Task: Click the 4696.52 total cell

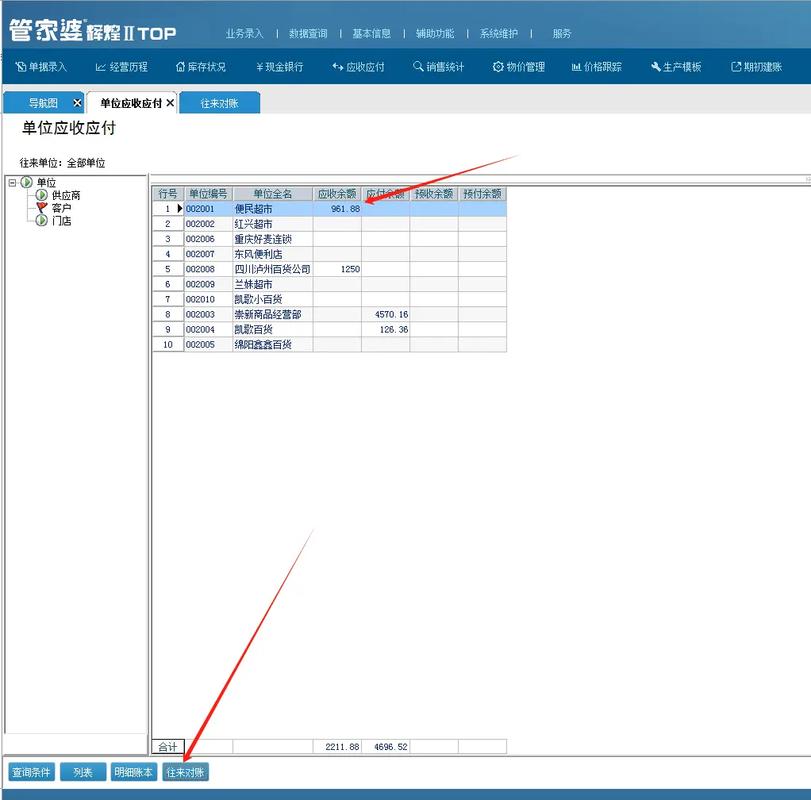Action: coord(386,747)
